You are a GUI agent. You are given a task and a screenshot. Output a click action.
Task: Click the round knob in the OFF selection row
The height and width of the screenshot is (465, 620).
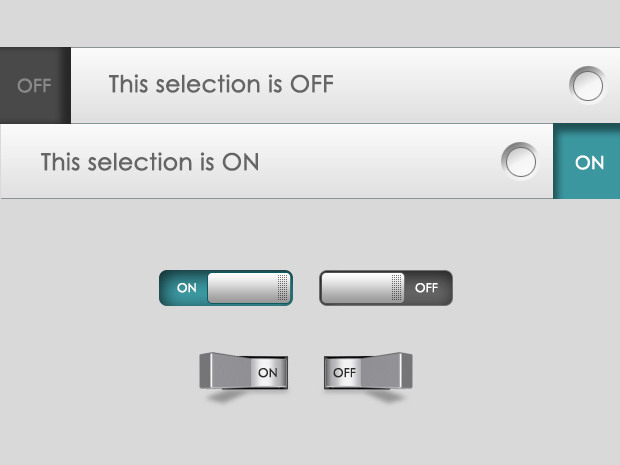pos(587,85)
